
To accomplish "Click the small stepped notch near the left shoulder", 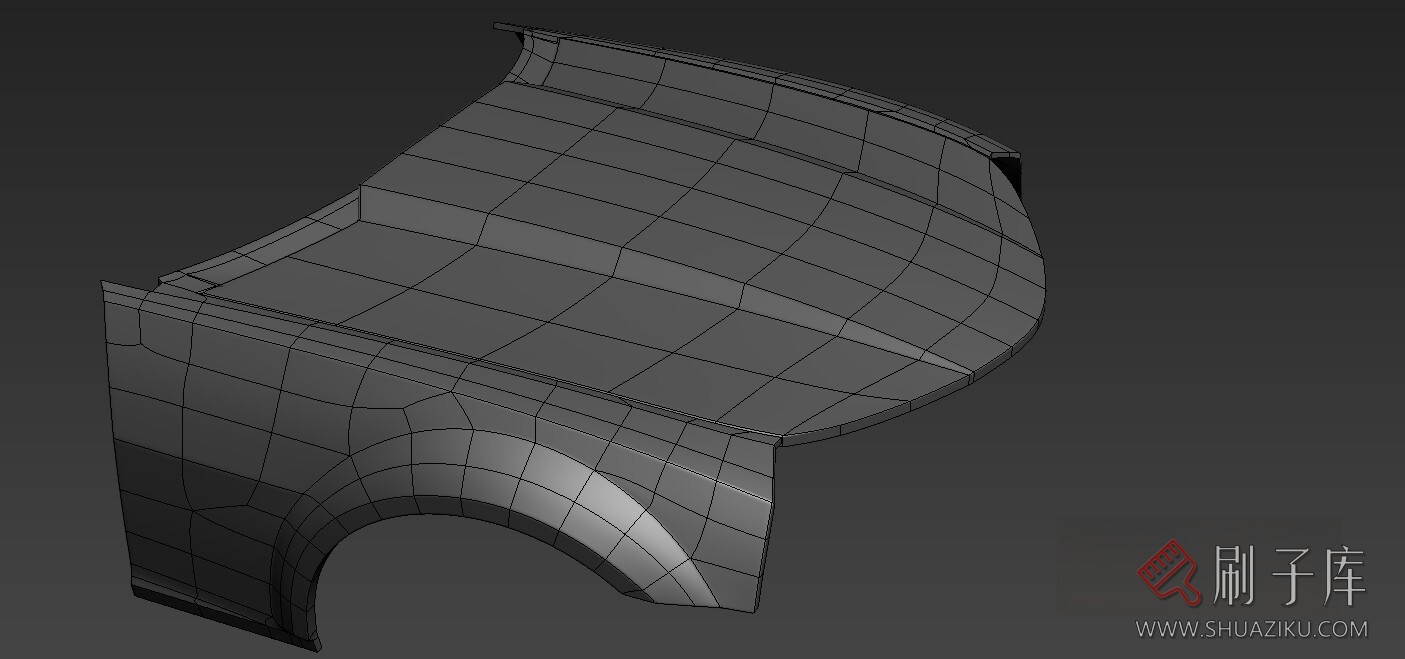I will pos(190,285).
